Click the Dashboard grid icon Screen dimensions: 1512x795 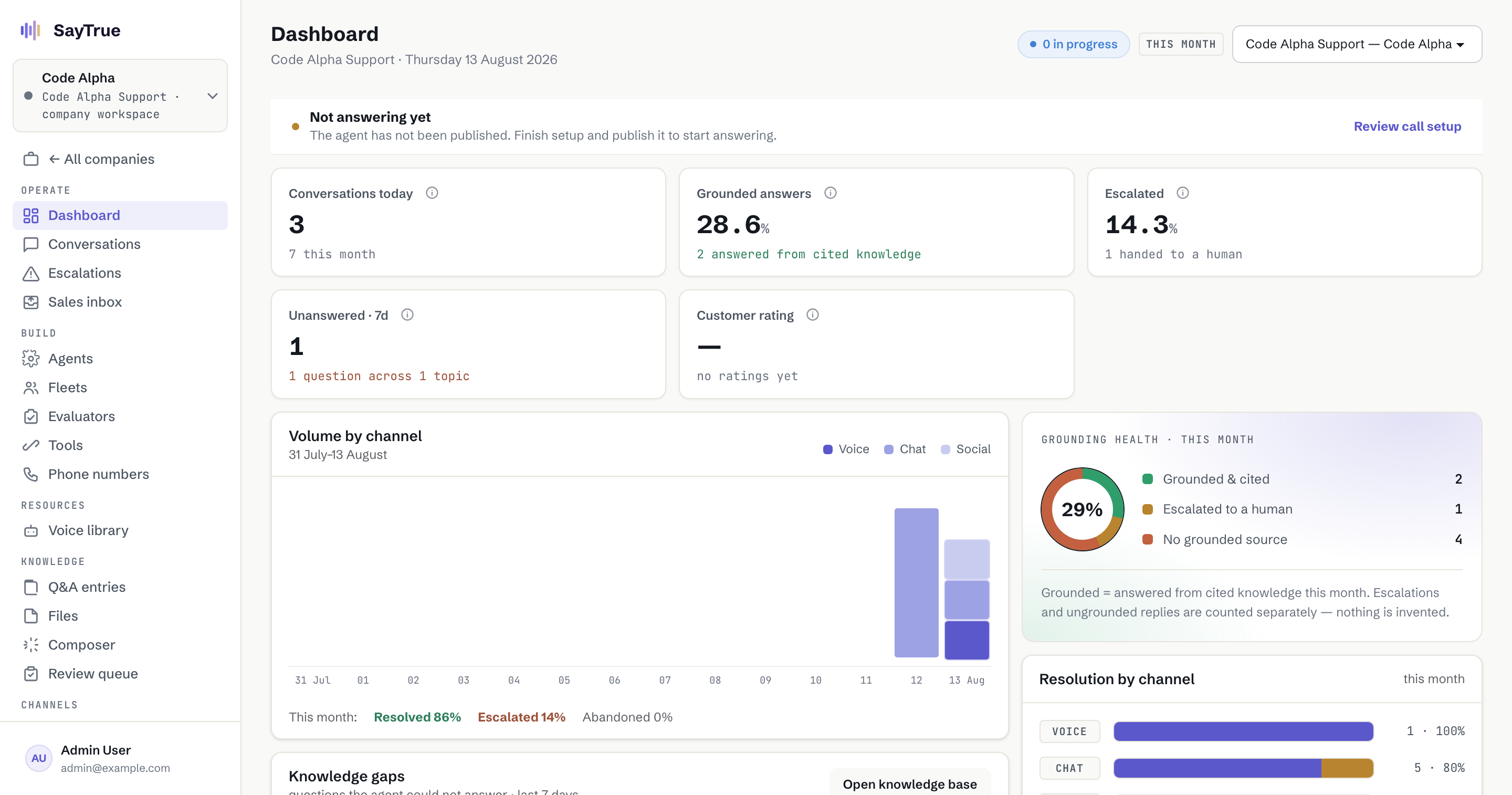coord(30,215)
